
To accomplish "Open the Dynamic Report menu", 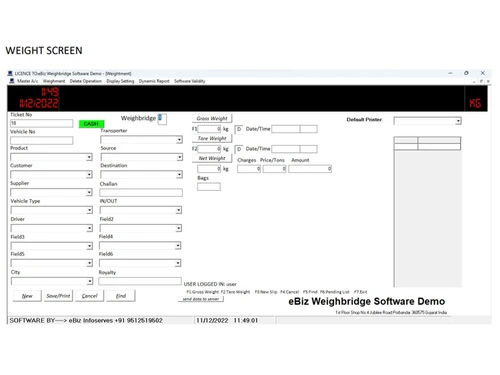I will click(154, 81).
